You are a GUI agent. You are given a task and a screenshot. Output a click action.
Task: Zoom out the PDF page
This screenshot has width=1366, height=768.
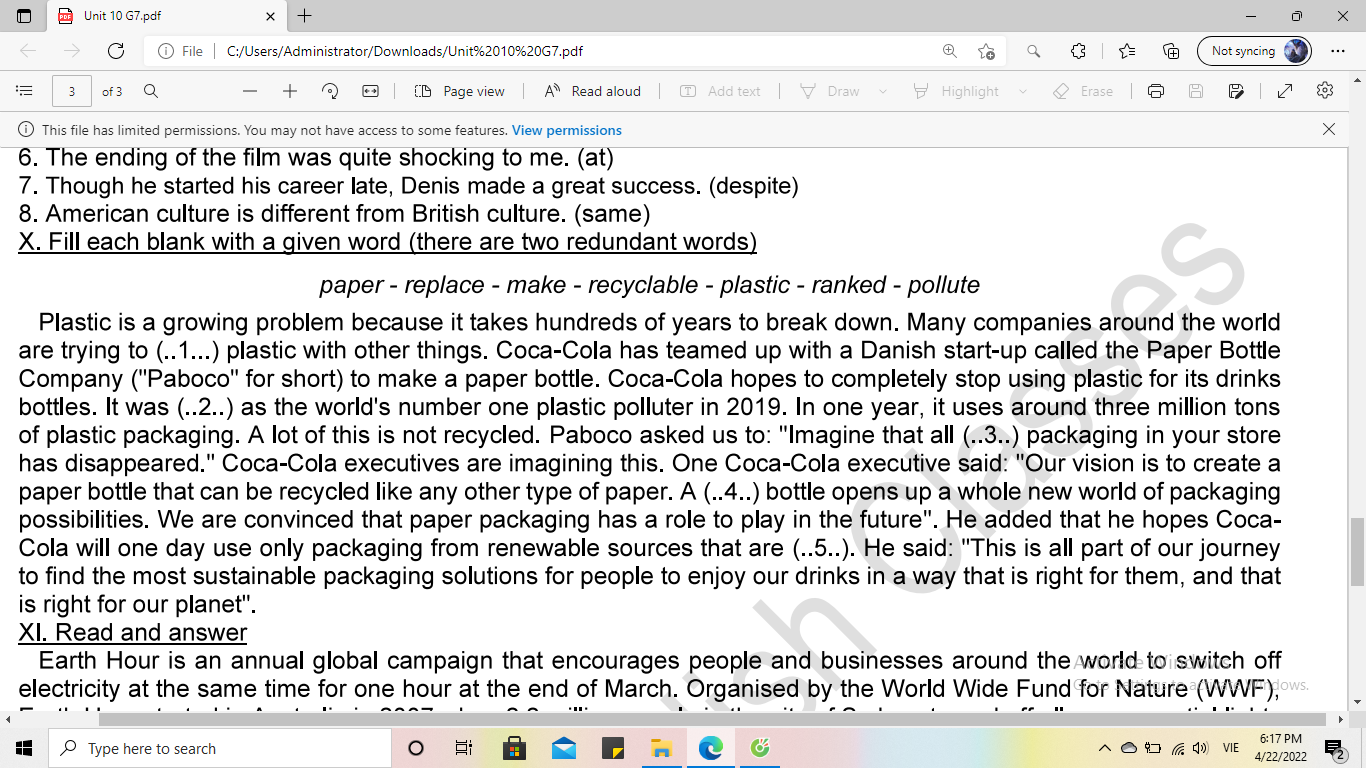click(x=250, y=91)
